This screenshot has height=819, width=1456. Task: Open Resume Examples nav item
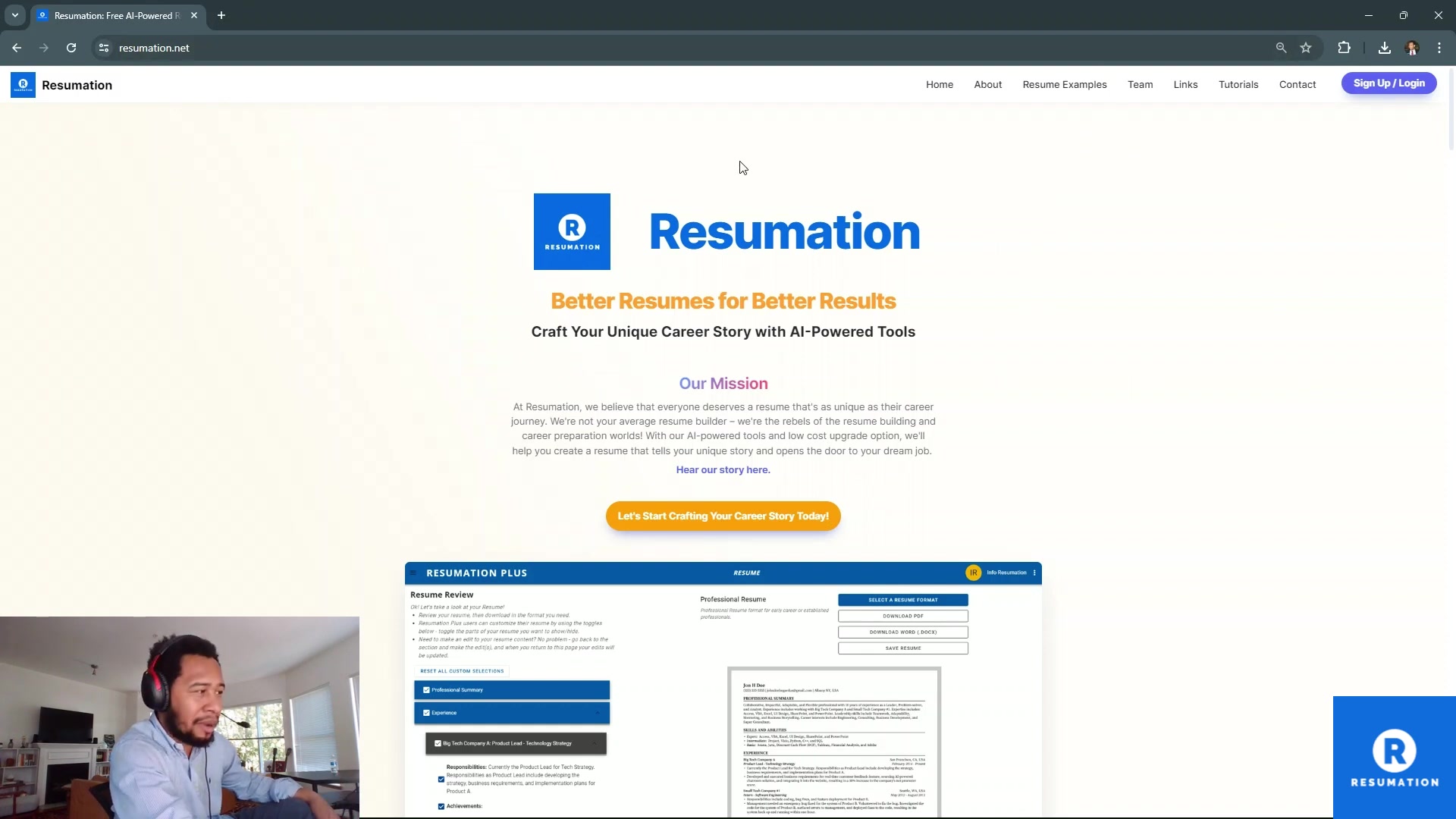(1065, 84)
